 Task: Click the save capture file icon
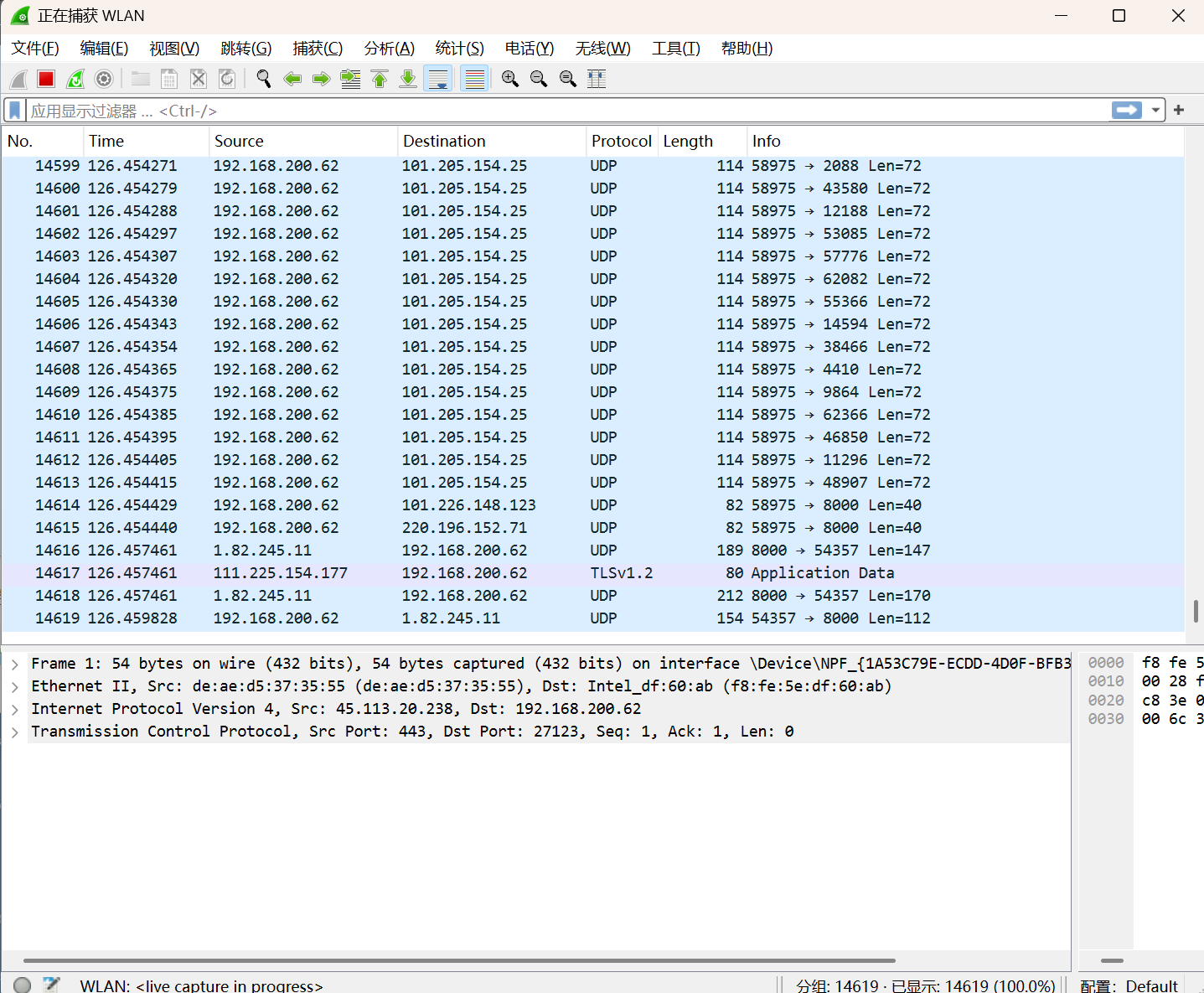pos(169,79)
